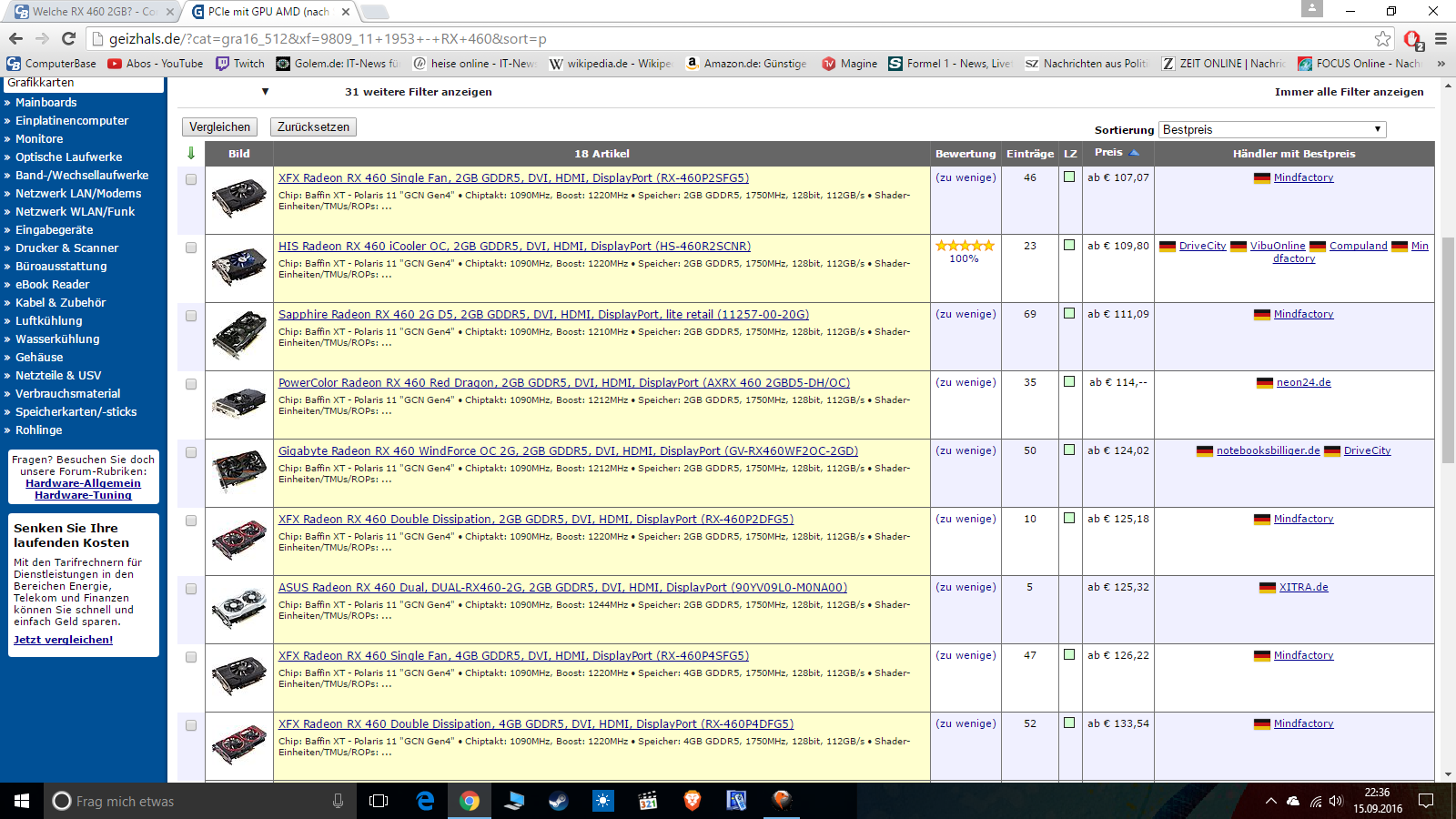The height and width of the screenshot is (819, 1456).
Task: Expand the Netzteile & USV category
Action: (58, 376)
